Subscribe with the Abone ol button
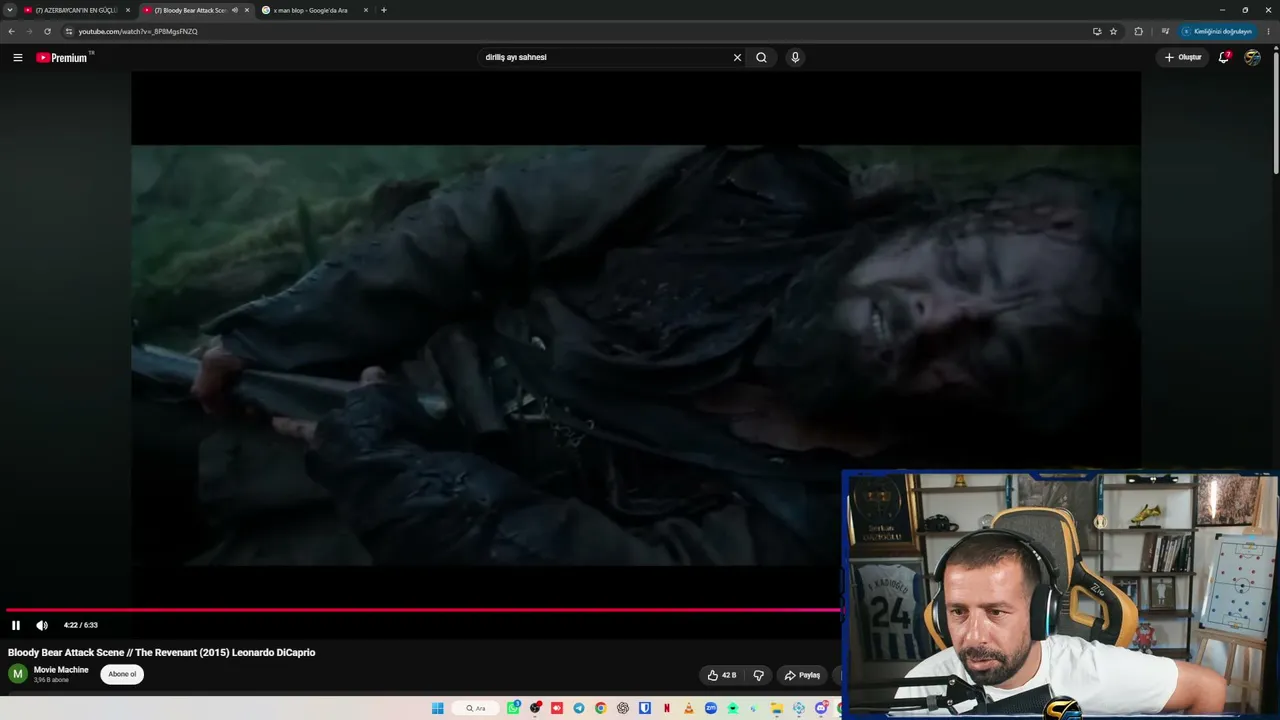Screen dimensions: 1280x720 122,674
